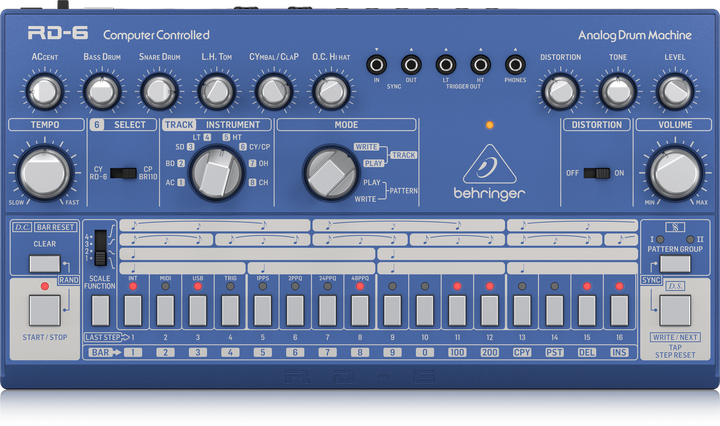Toggle step 6 2PPQ button
This screenshot has width=720, height=426.
295,311
